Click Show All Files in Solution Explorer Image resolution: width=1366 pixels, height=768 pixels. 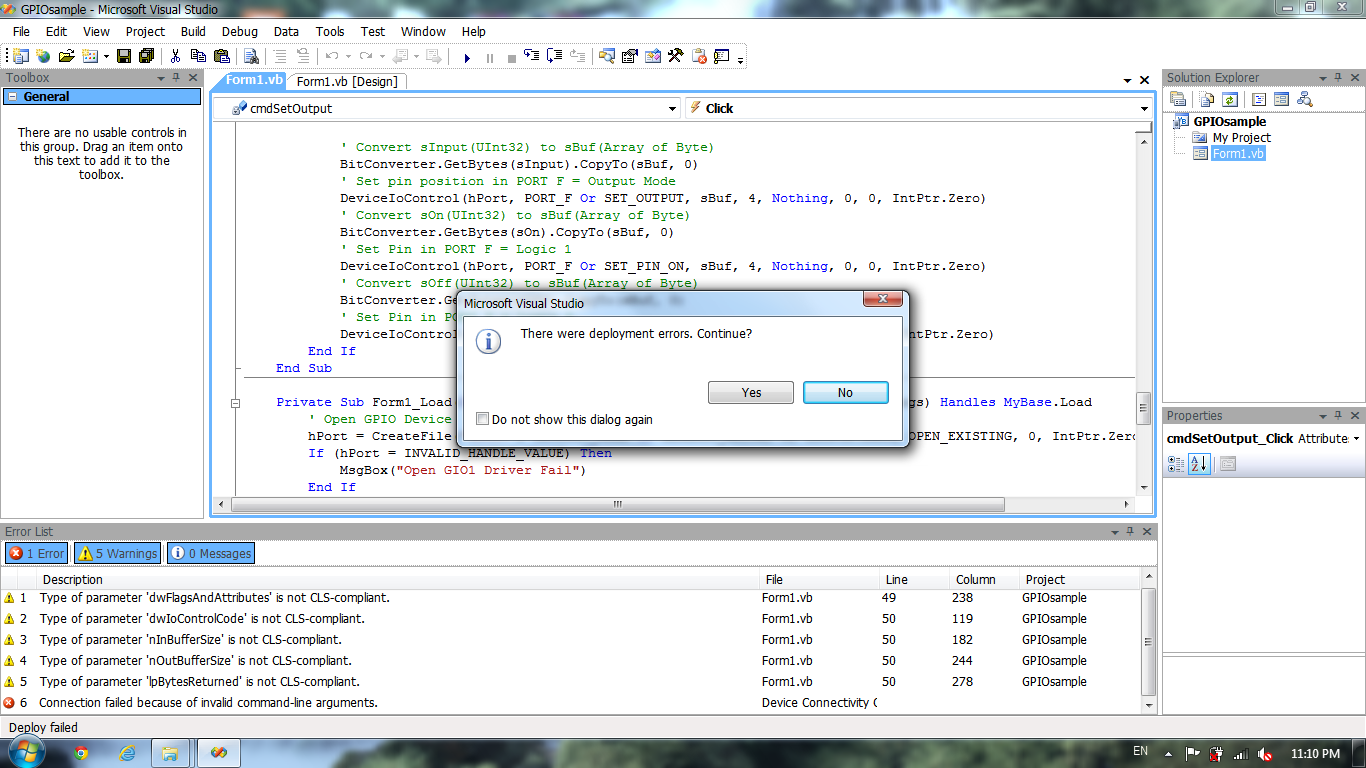tap(1207, 99)
